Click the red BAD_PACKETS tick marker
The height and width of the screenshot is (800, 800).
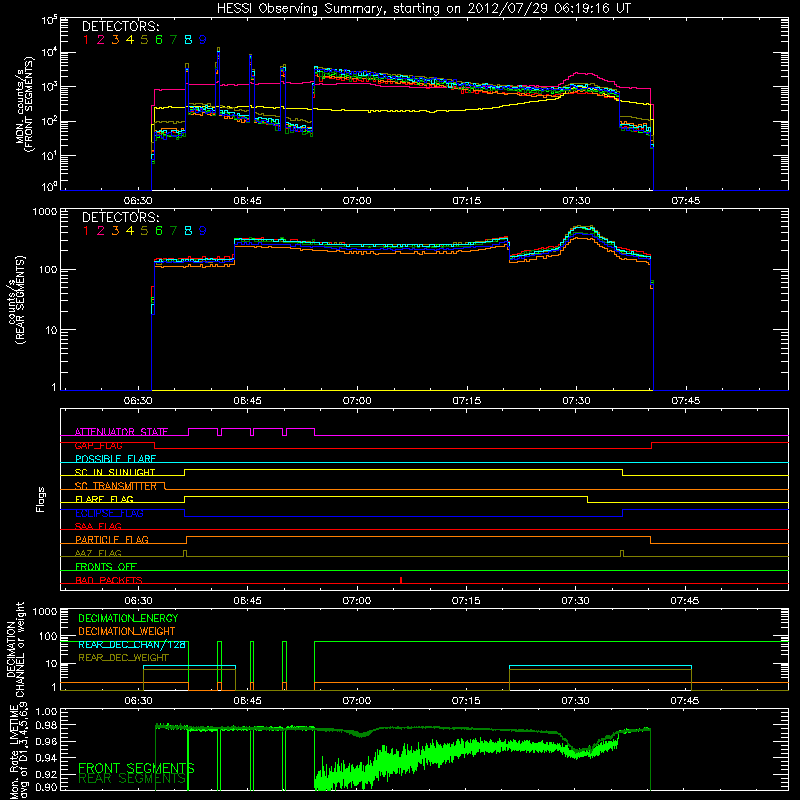[401, 580]
